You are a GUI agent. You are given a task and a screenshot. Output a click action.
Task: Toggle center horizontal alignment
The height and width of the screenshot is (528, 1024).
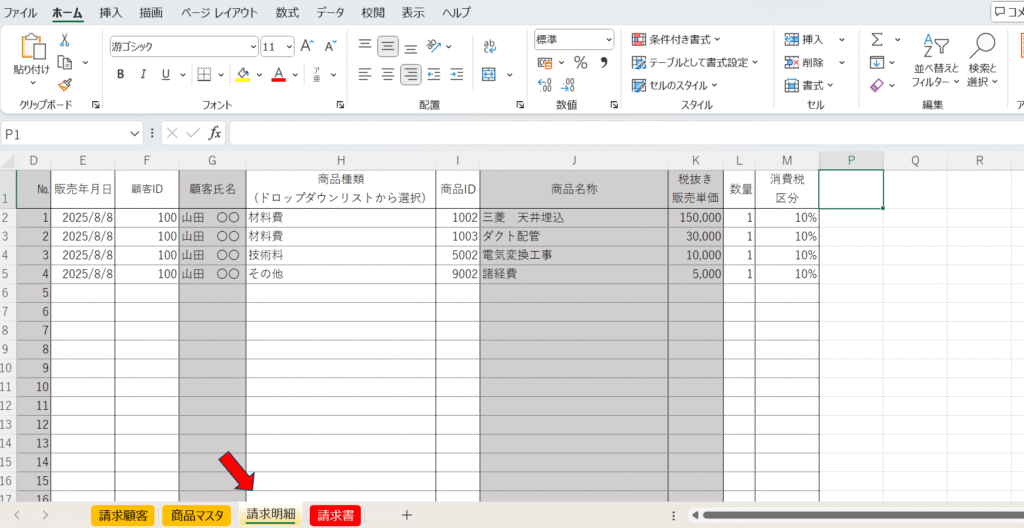387,74
